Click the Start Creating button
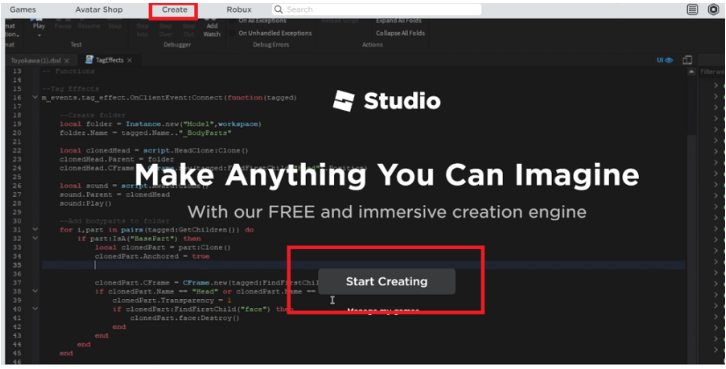 click(387, 281)
